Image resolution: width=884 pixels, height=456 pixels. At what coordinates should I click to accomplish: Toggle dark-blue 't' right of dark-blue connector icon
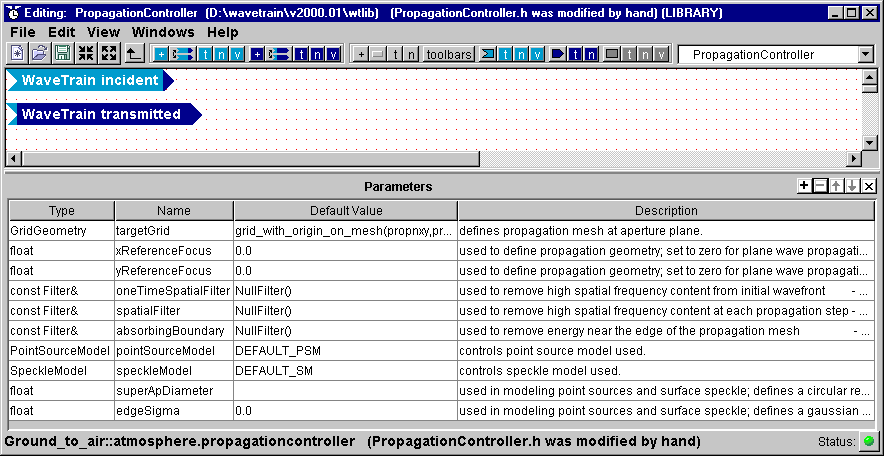pyautogui.click(x=302, y=54)
